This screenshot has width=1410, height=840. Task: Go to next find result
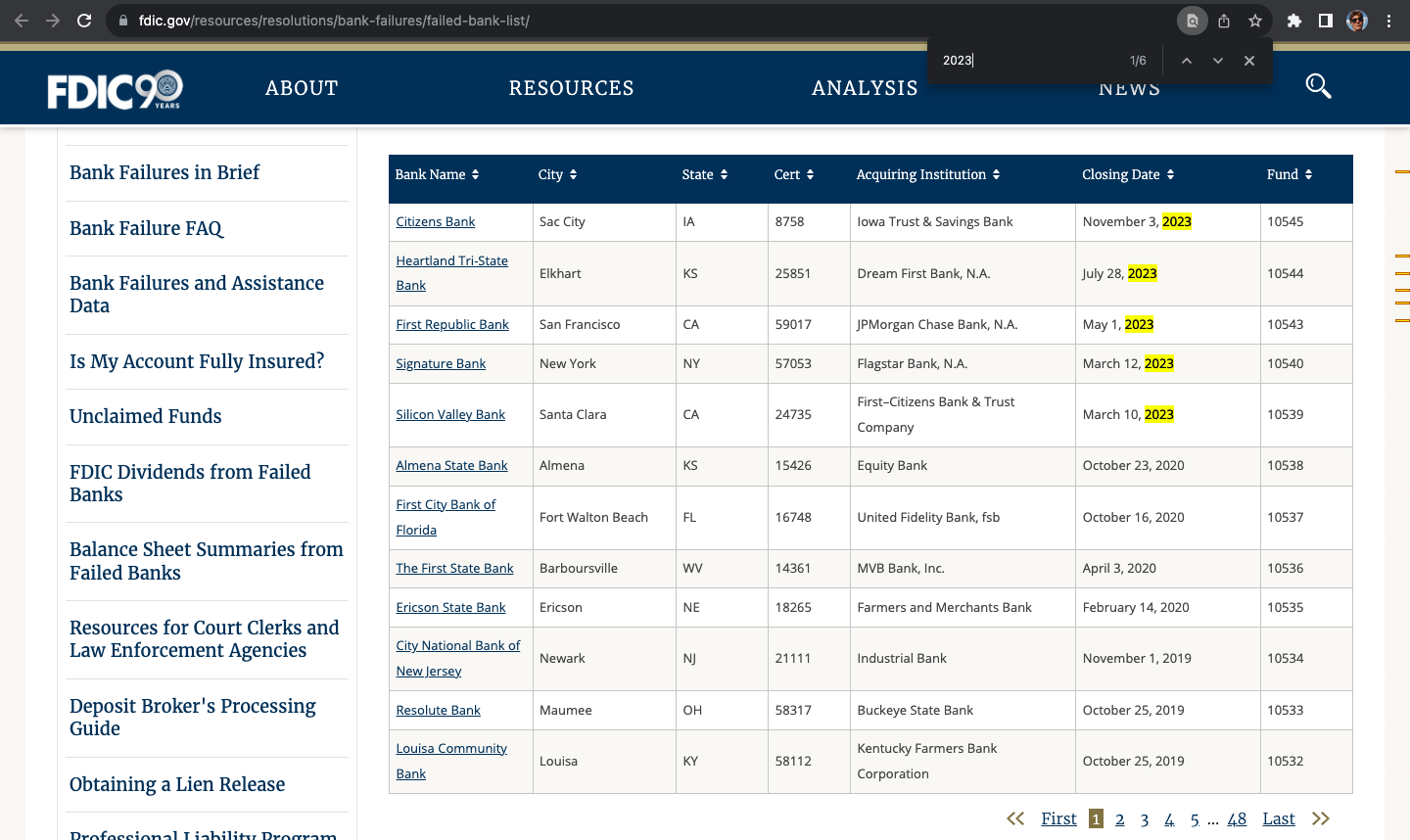coord(1218,61)
